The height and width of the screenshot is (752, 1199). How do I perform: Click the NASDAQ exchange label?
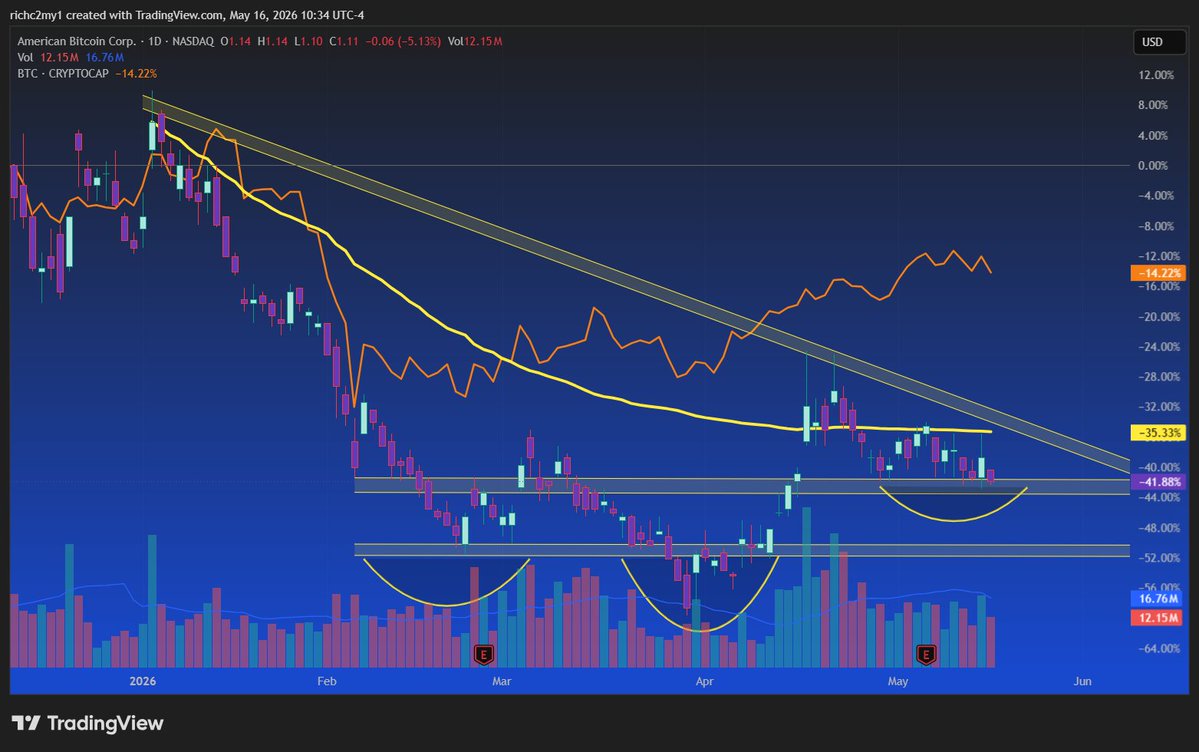point(193,41)
